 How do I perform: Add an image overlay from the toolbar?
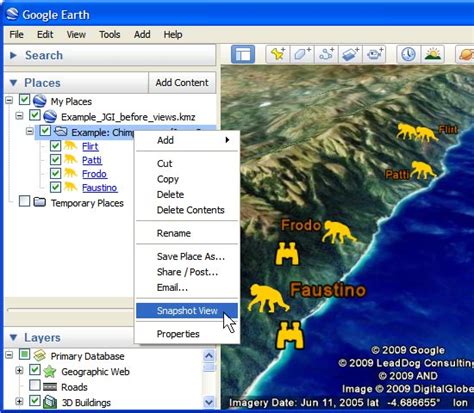[350, 54]
